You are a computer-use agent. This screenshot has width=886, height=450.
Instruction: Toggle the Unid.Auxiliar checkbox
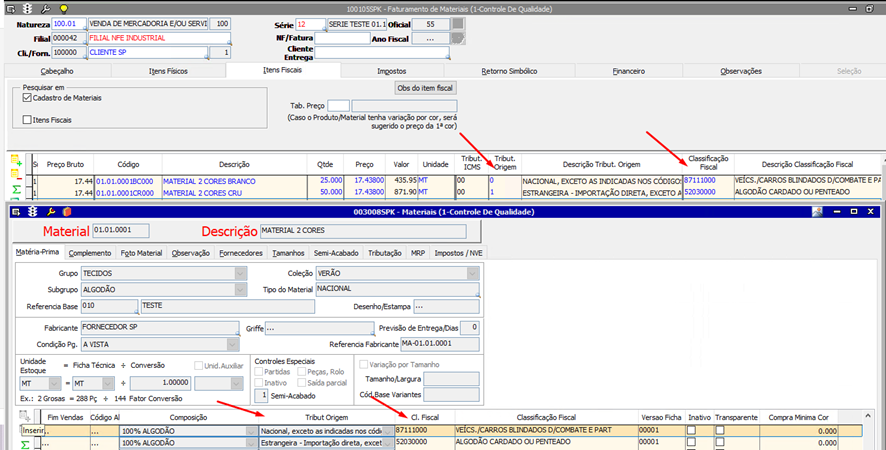coord(198,366)
